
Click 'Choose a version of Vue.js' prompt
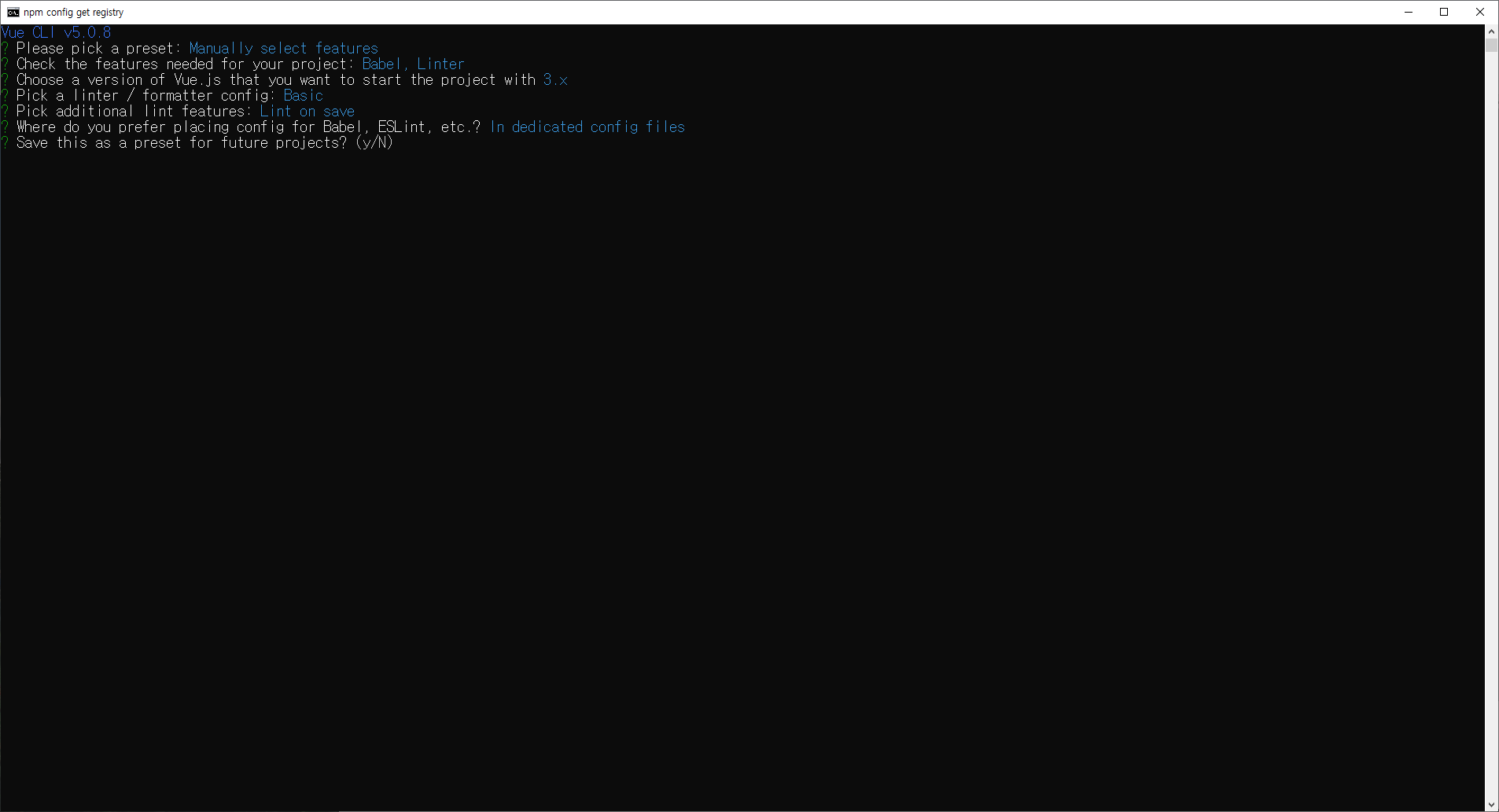[x=276, y=79]
